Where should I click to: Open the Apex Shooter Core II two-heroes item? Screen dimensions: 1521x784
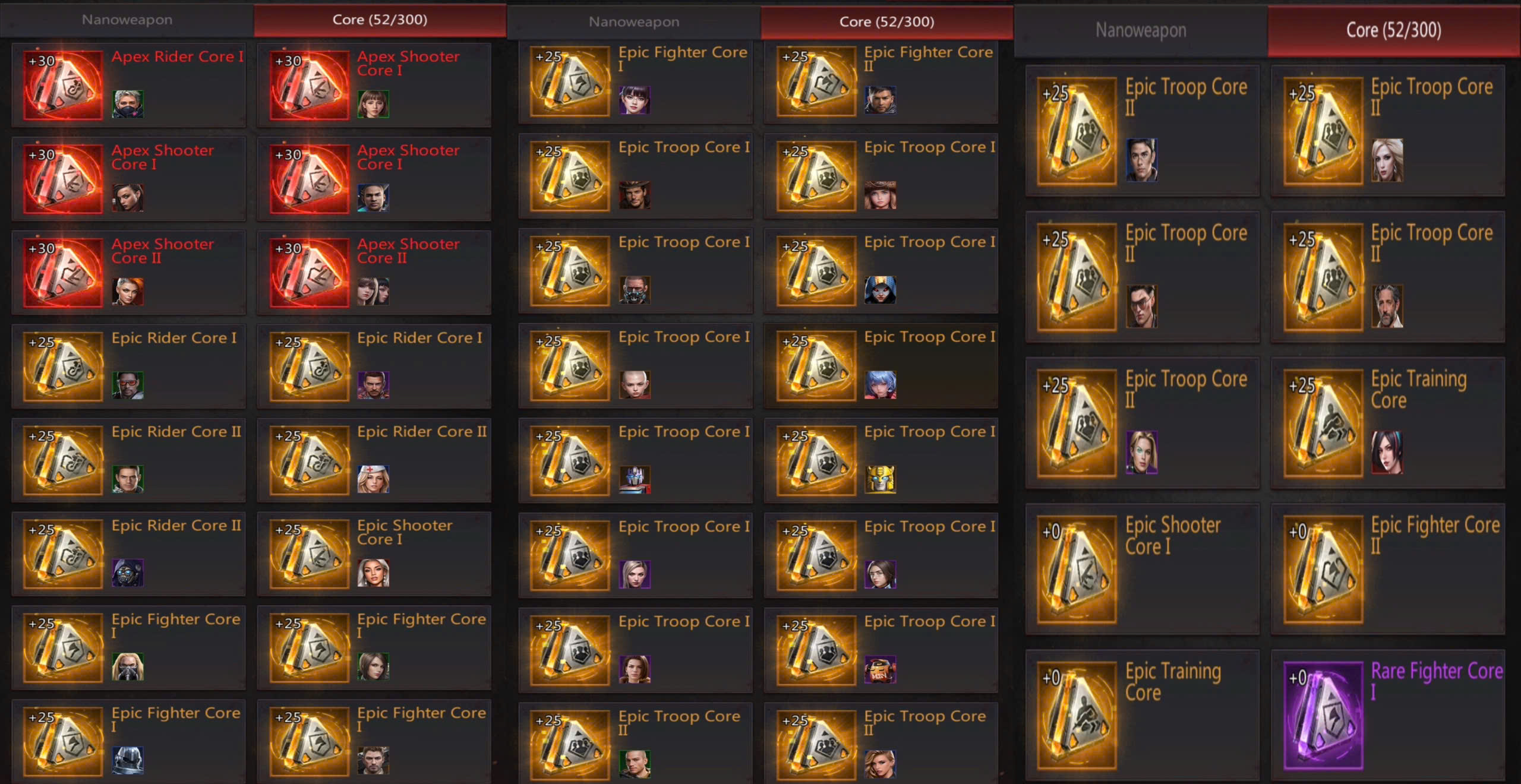pyautogui.click(x=374, y=272)
